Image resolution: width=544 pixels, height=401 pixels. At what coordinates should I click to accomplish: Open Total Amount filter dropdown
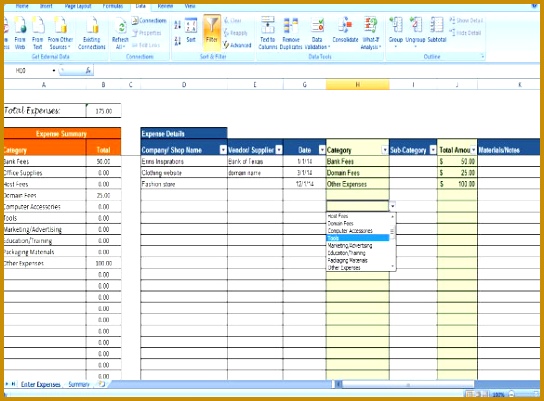pyautogui.click(x=473, y=150)
